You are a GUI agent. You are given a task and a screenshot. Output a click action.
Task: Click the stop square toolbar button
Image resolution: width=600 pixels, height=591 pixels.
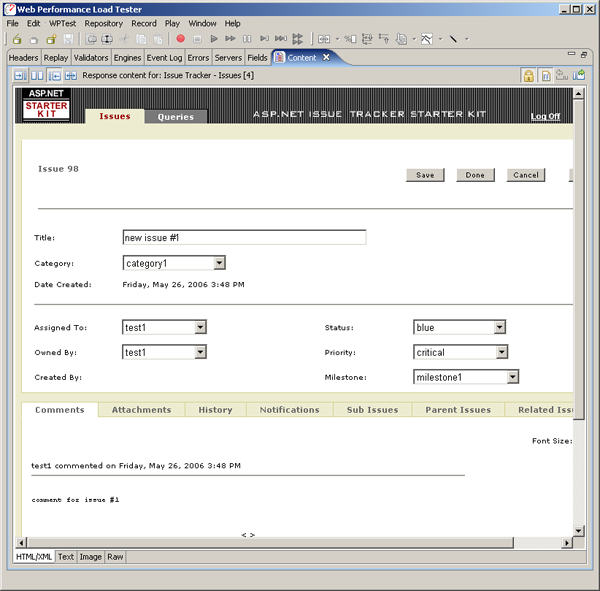[x=197, y=39]
